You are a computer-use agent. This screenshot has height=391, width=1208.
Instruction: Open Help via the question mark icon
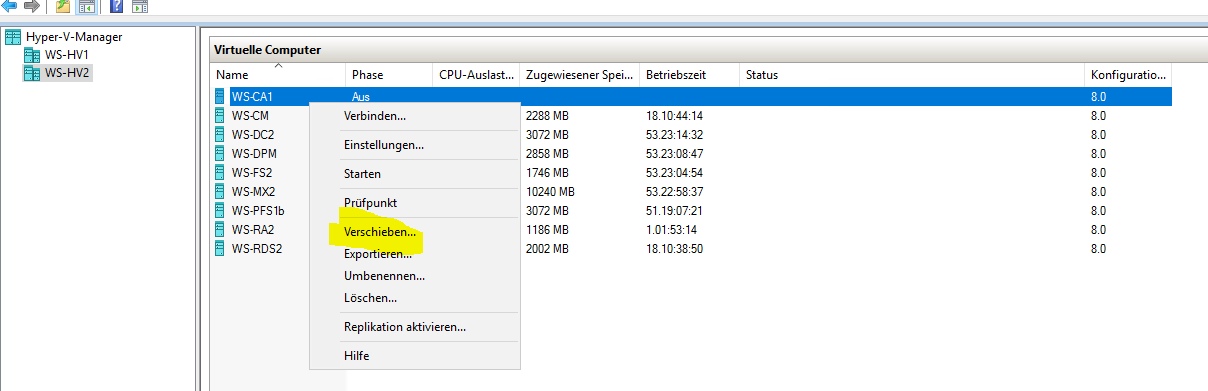(x=117, y=6)
